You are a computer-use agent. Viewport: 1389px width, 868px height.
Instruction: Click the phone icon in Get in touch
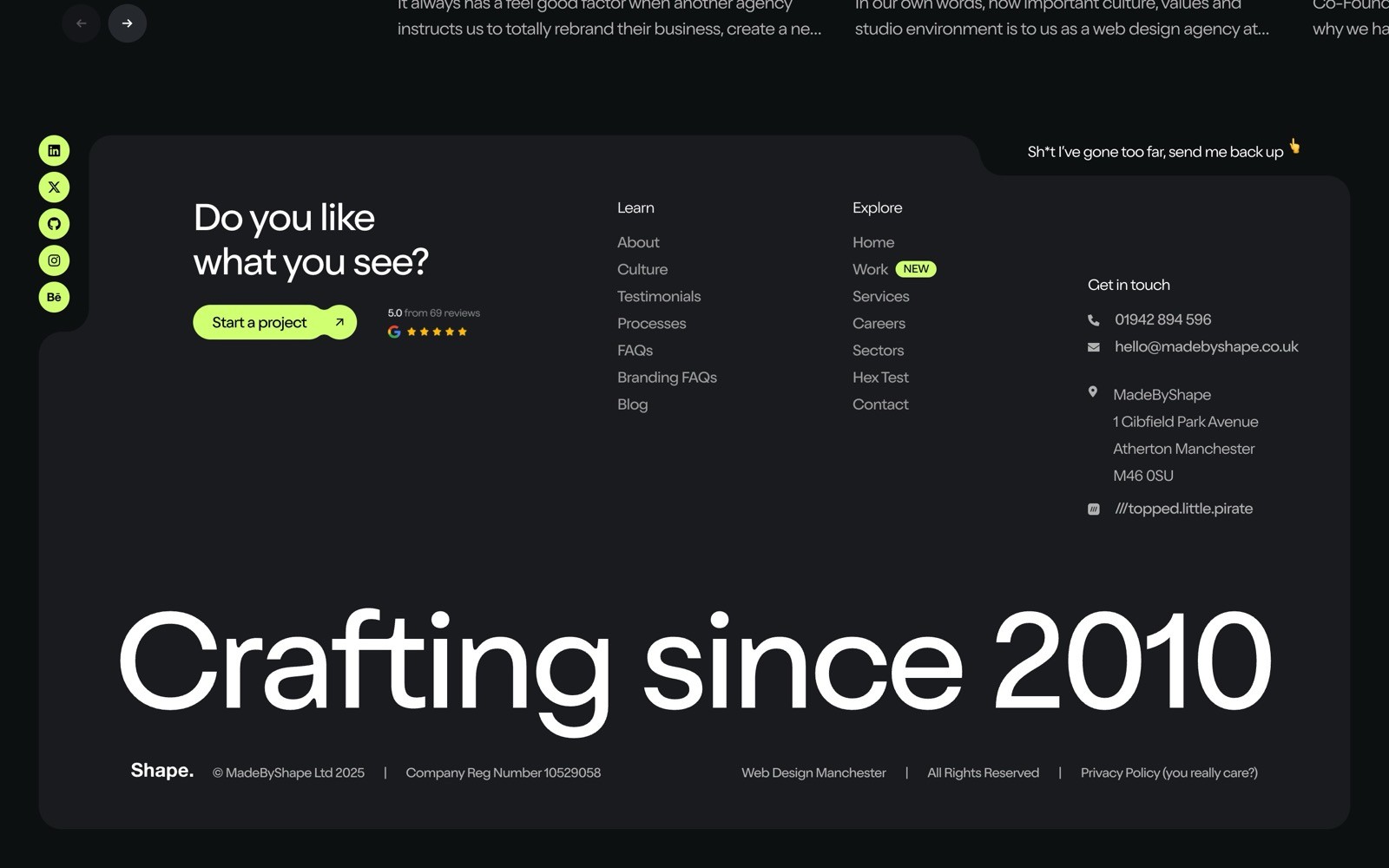coord(1094,319)
